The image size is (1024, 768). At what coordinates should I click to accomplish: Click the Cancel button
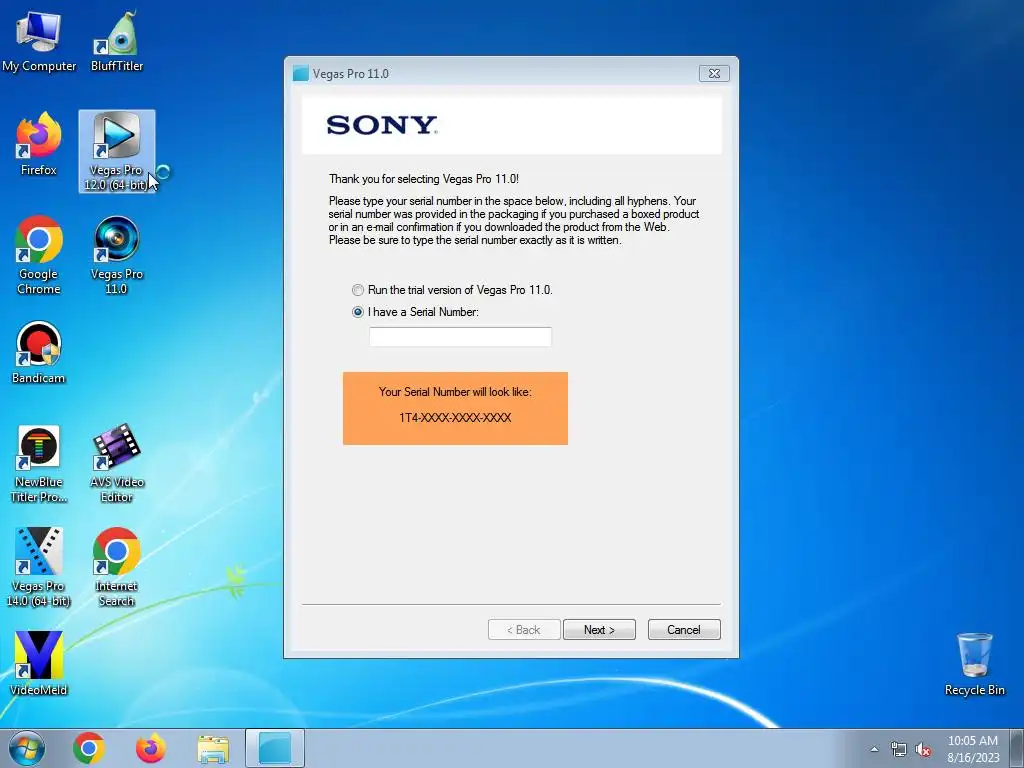coord(684,630)
